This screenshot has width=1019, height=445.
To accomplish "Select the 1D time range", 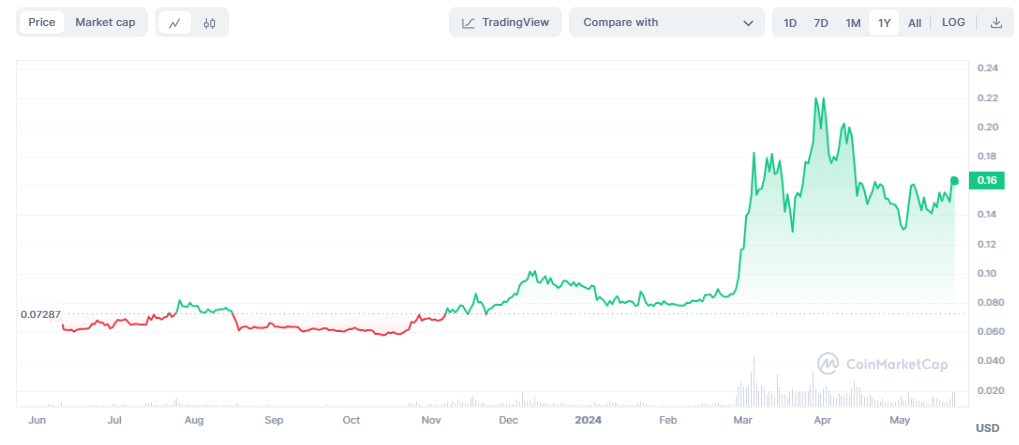I will [790, 22].
